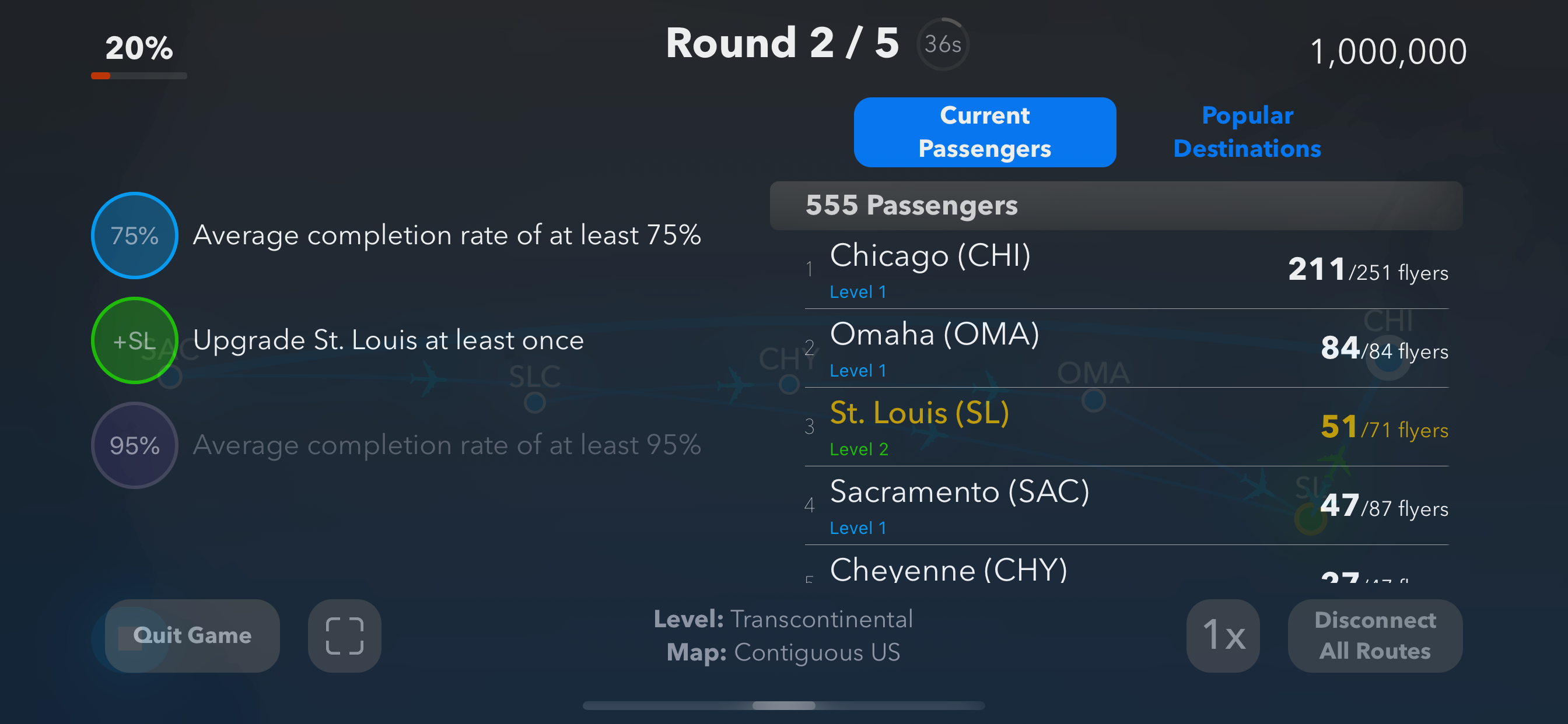Tap the fullscreen expand icon
The width and height of the screenshot is (1568, 724).
point(345,636)
